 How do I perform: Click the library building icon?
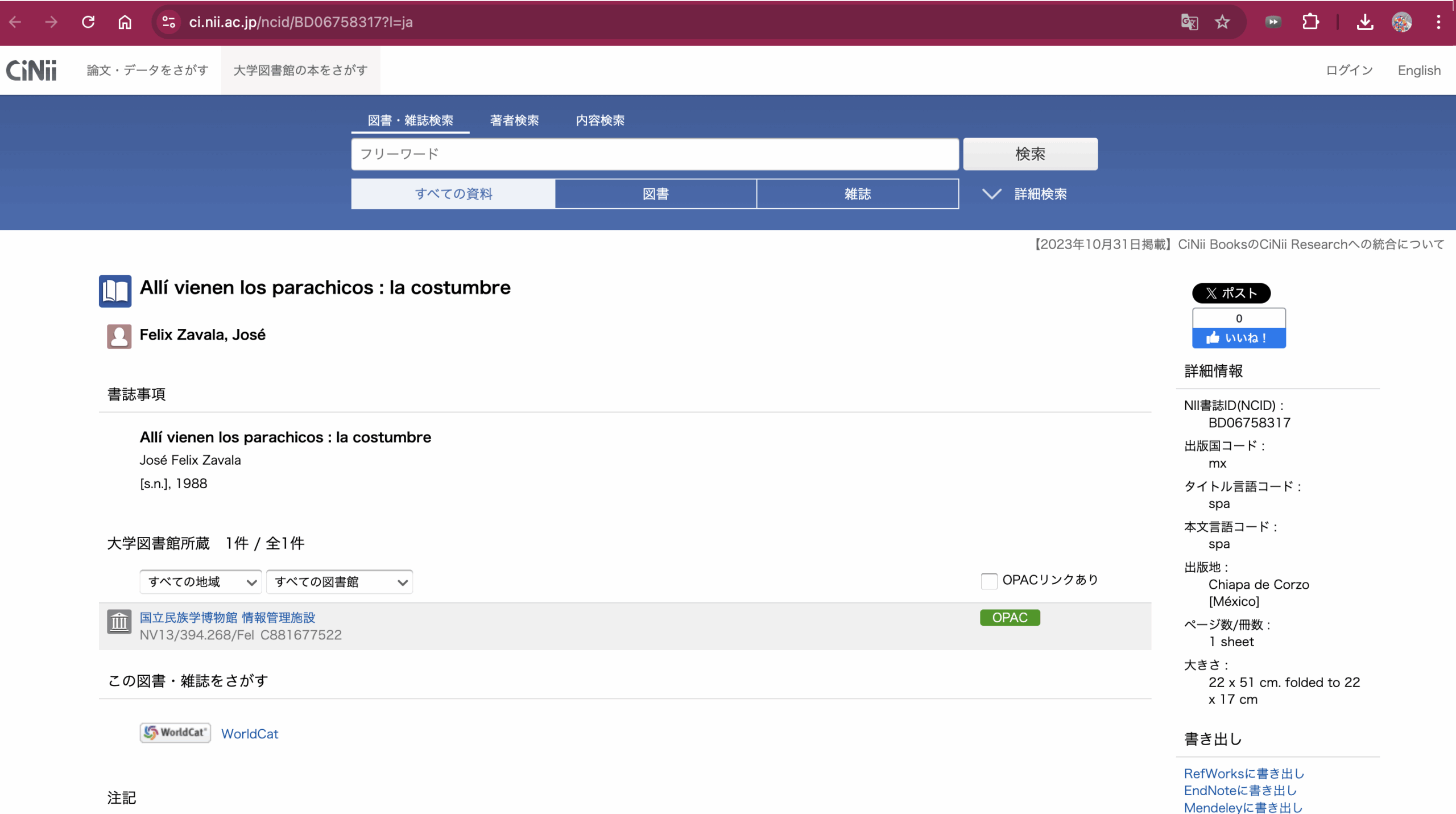click(x=119, y=622)
